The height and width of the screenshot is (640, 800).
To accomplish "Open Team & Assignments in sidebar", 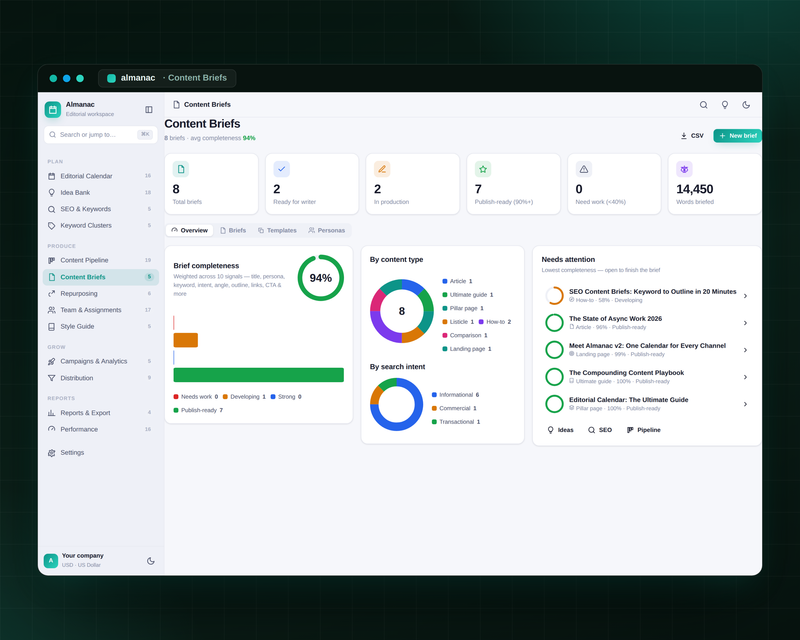I will click(x=101, y=310).
